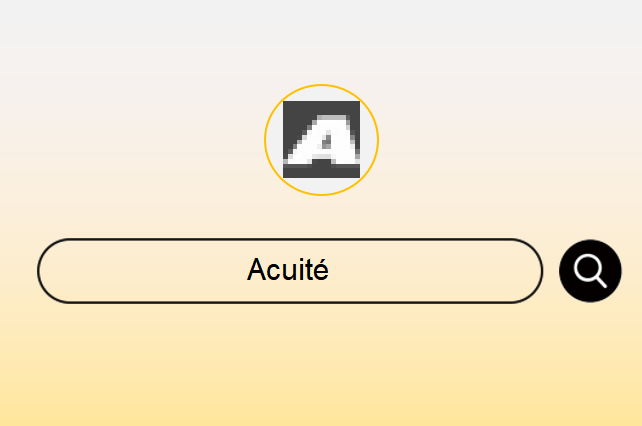Open the profile circle with A image
The width and height of the screenshot is (642, 426).
point(321,140)
